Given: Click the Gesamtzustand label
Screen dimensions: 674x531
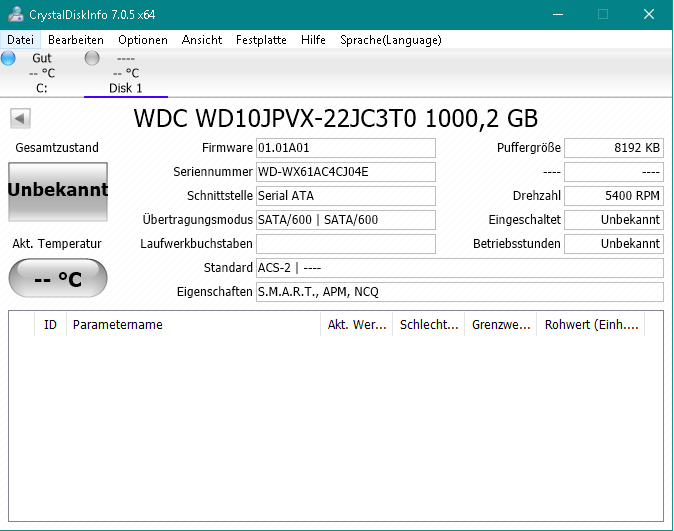Looking at the screenshot, I should click(x=57, y=148).
